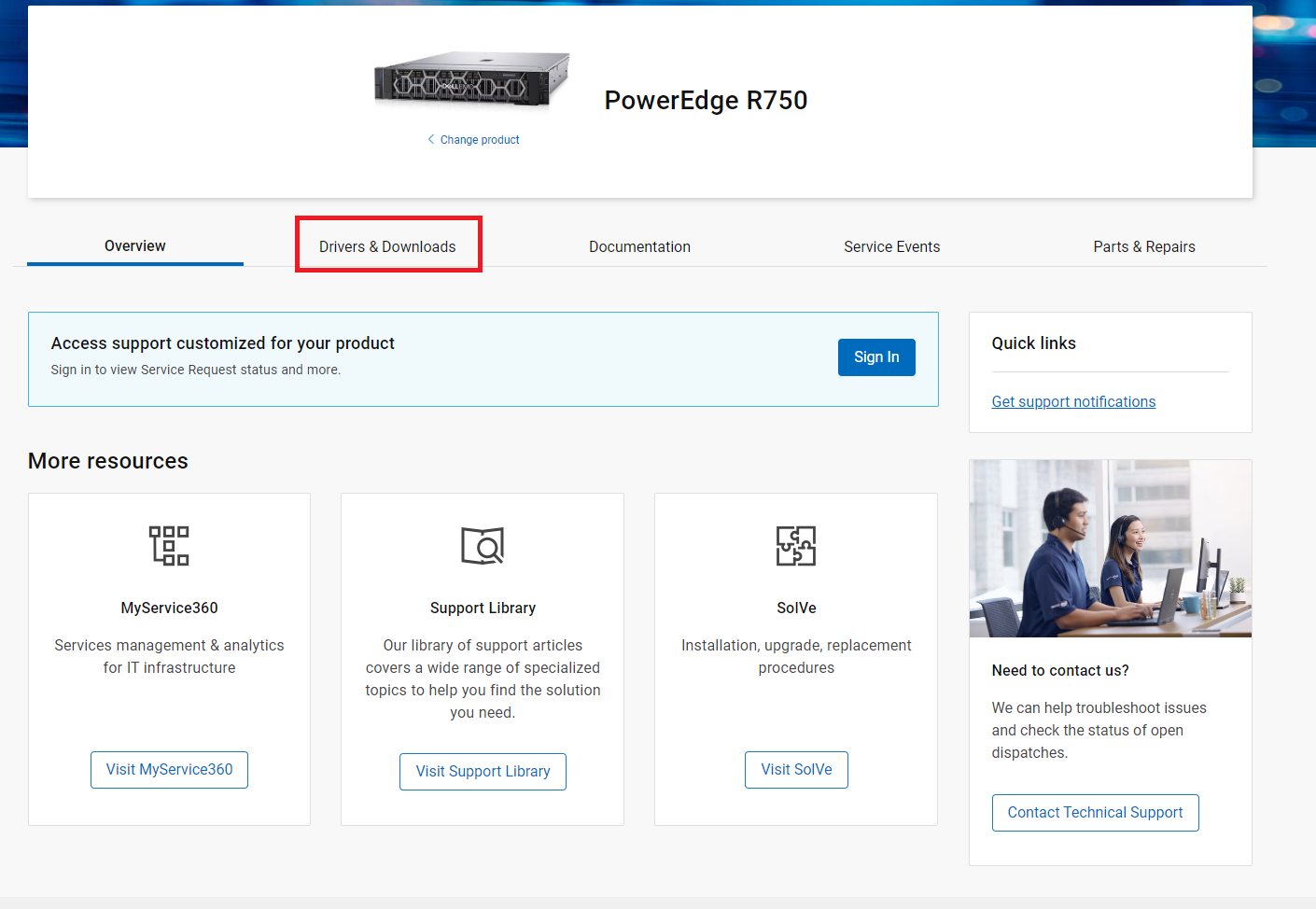Image resolution: width=1316 pixels, height=909 pixels.
Task: Return to the Overview tab
Action: coord(134,245)
